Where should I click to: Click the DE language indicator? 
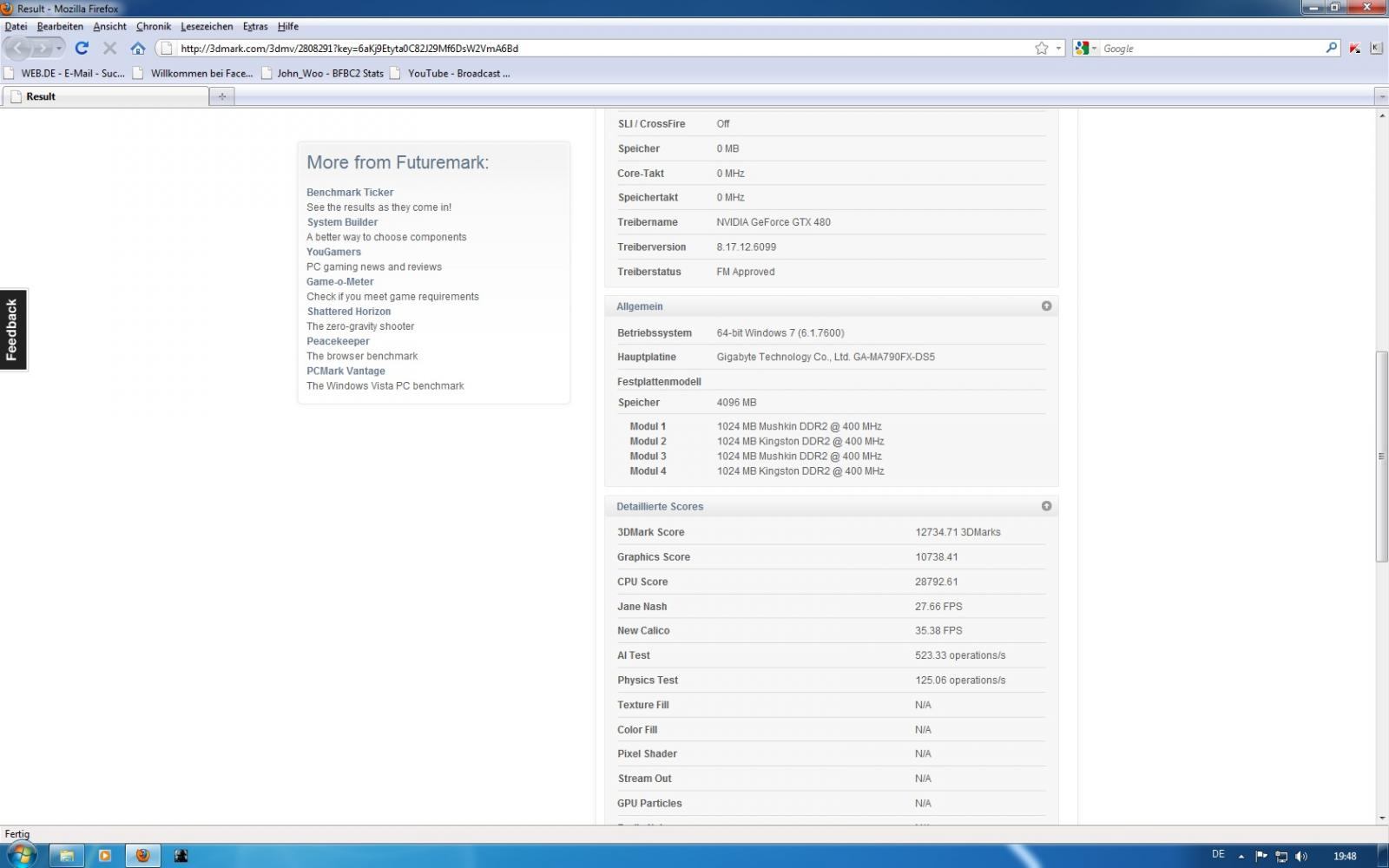point(1218,855)
